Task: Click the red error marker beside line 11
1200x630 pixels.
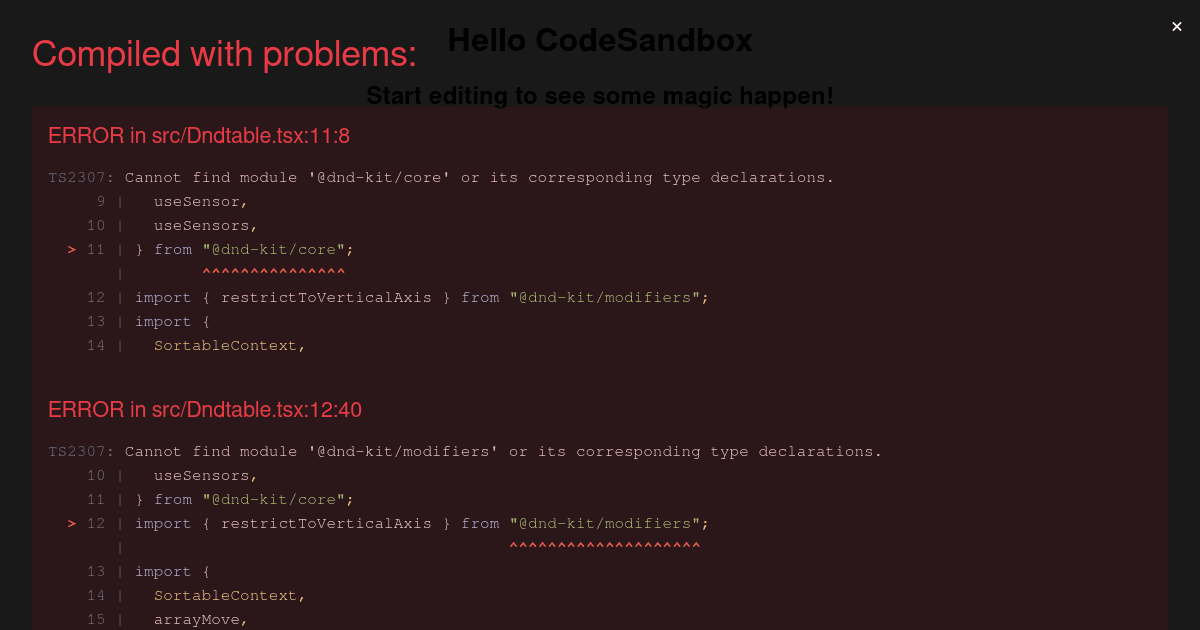Action: coord(72,250)
